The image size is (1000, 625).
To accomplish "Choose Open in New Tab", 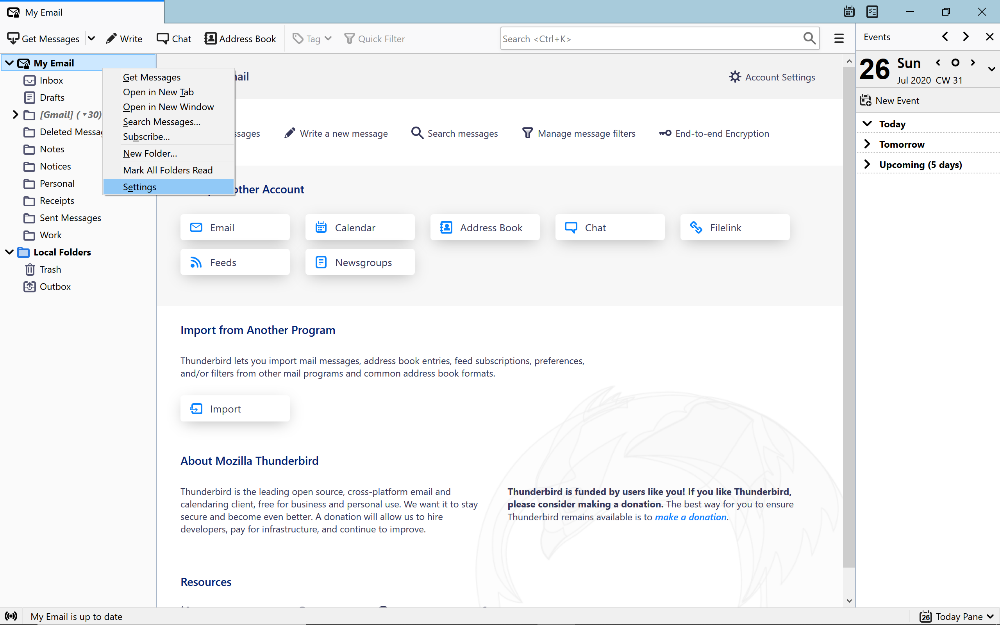I will click(x=169, y=92).
